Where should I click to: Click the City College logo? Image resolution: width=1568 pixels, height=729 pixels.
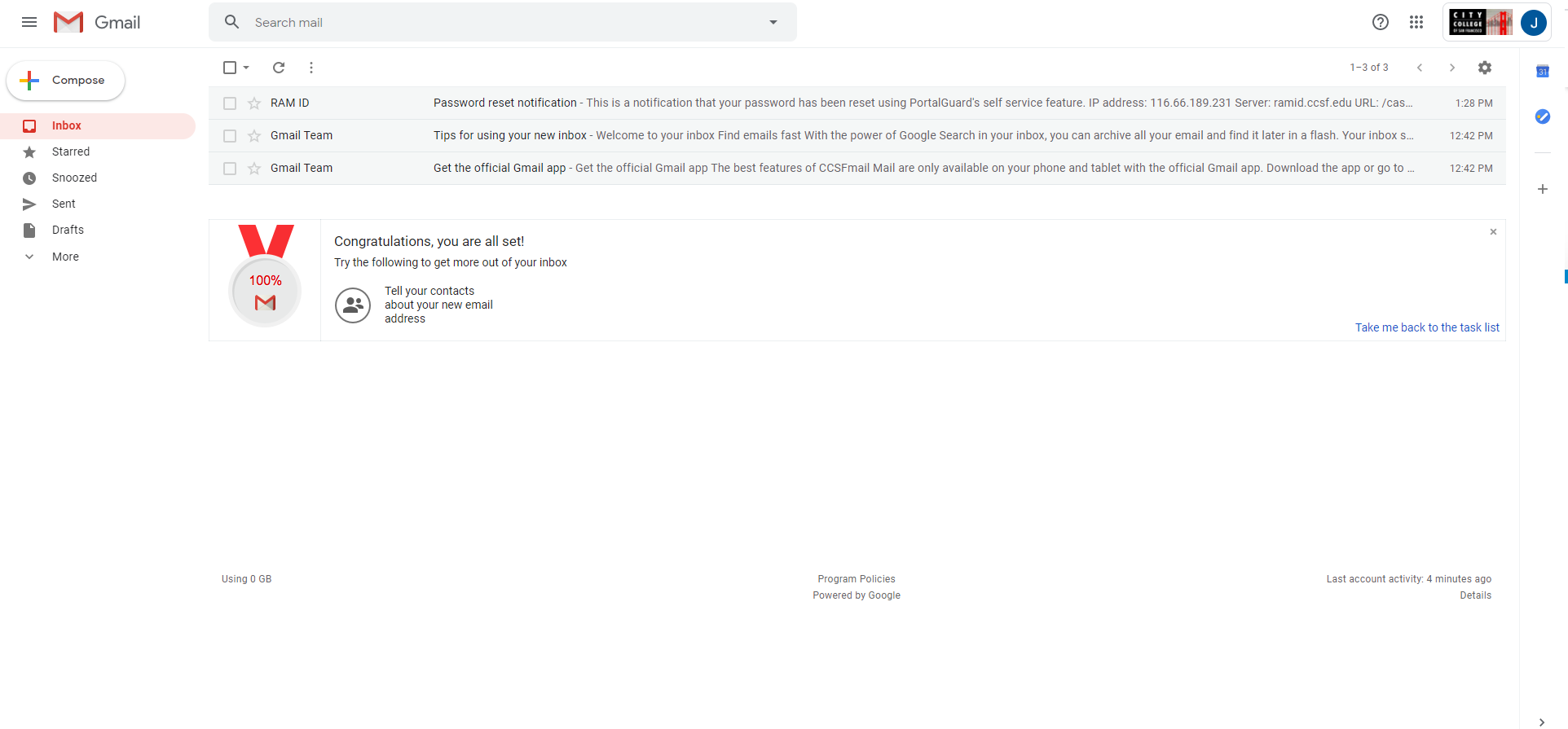point(1481,22)
